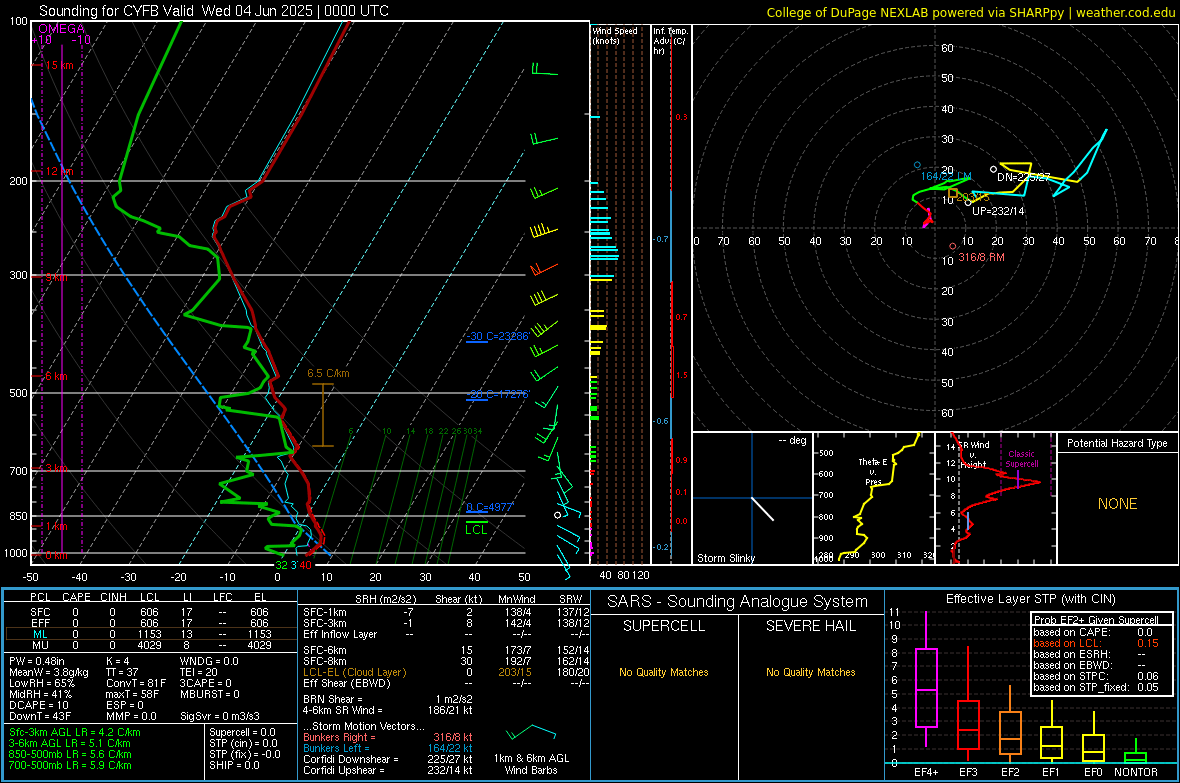The width and height of the screenshot is (1180, 783).
Task: Click the Effective Layer STP (with CIN) title
Action: 1030,599
